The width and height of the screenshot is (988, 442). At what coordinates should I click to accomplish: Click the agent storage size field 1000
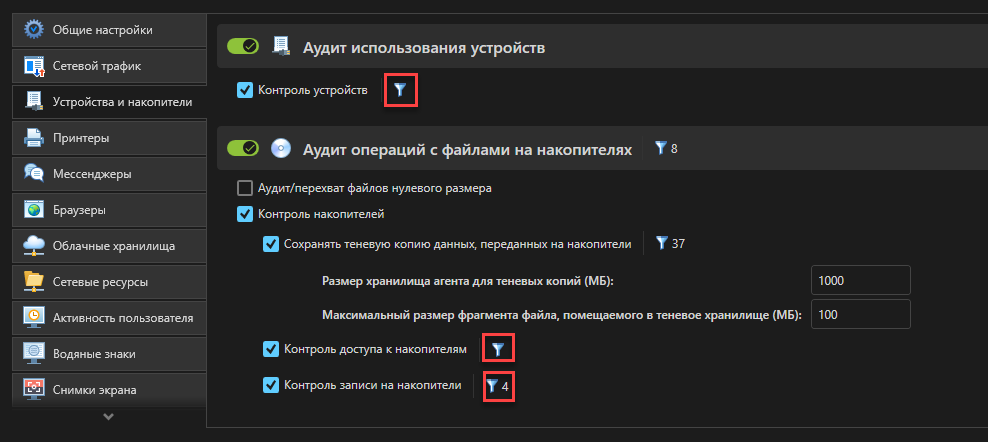[861, 280]
